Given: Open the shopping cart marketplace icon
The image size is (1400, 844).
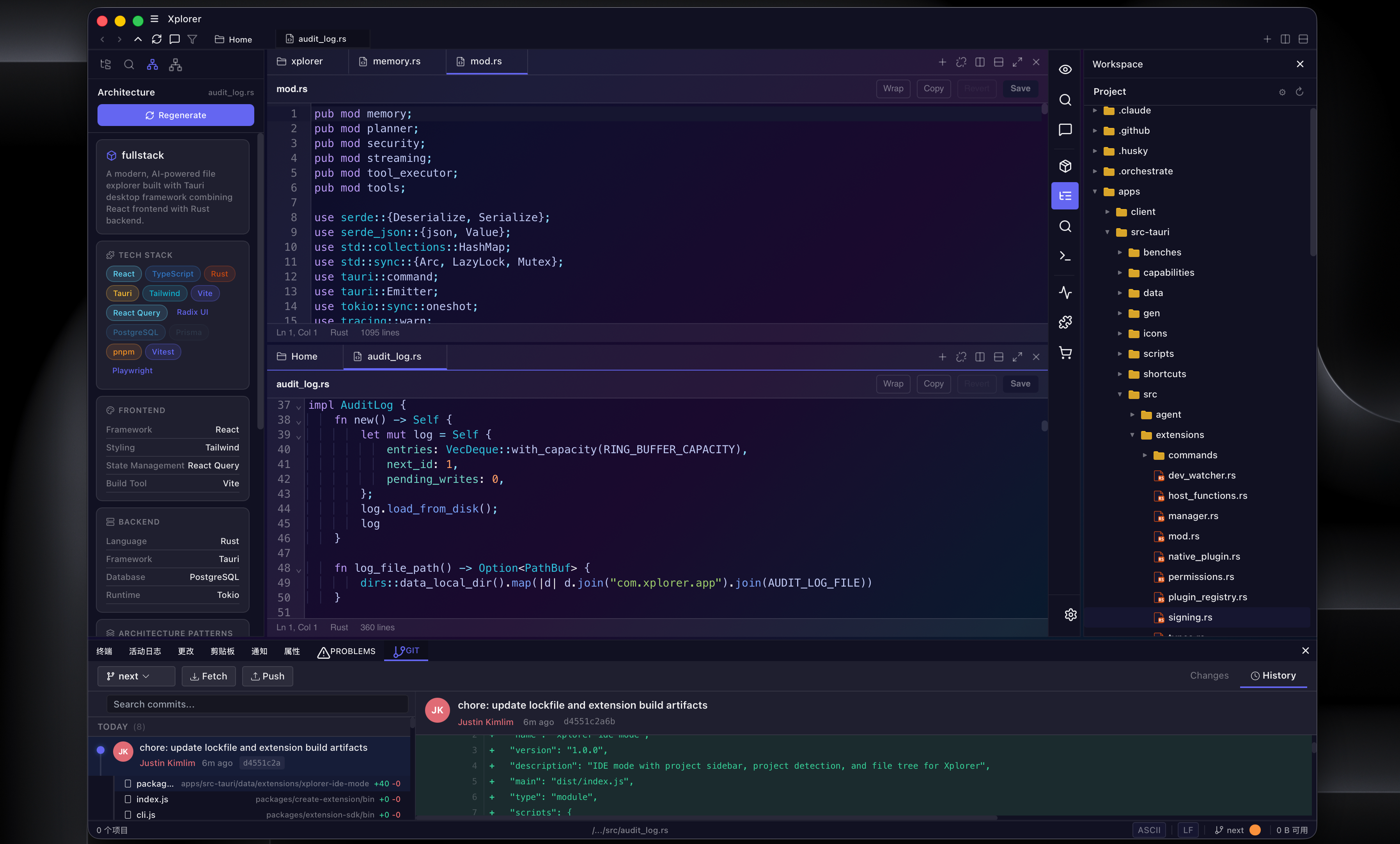Looking at the screenshot, I should click(x=1065, y=353).
